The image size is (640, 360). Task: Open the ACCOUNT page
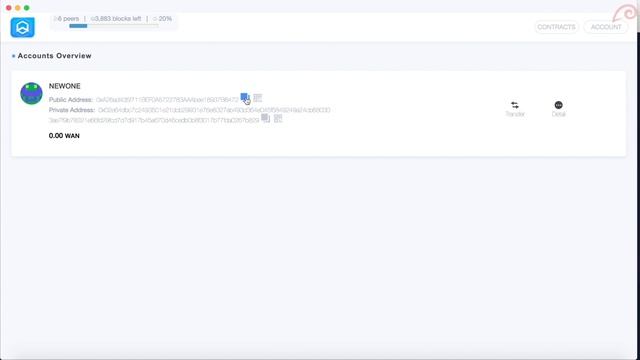(x=606, y=27)
